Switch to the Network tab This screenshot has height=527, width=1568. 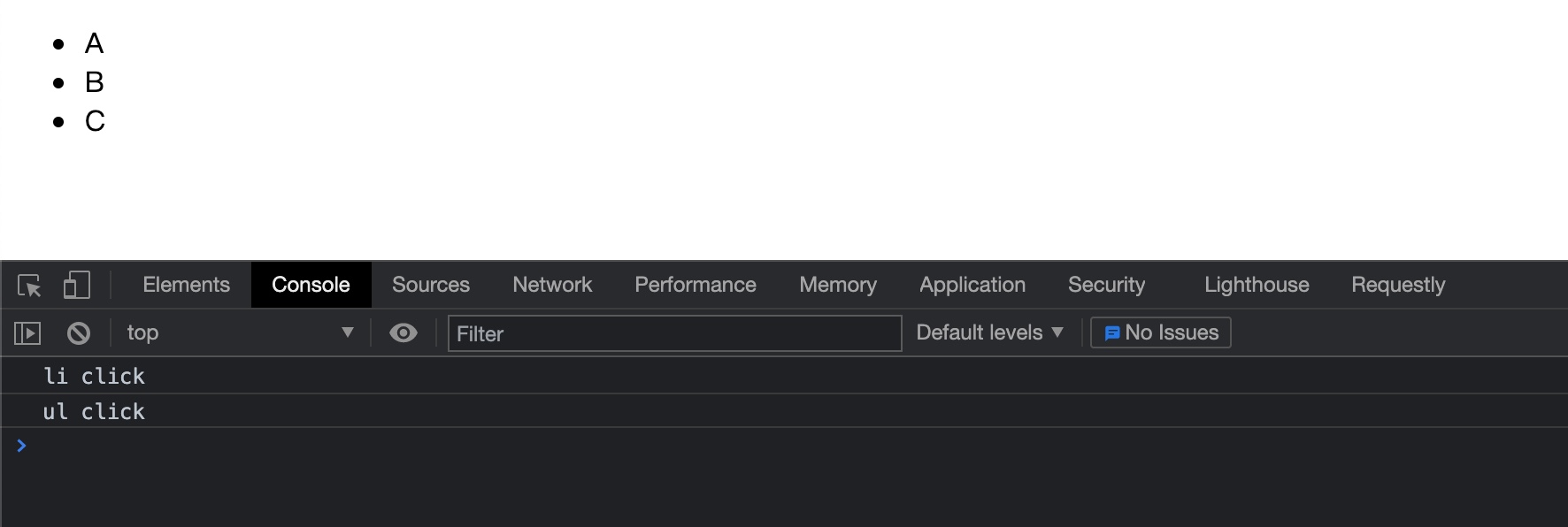[552, 285]
